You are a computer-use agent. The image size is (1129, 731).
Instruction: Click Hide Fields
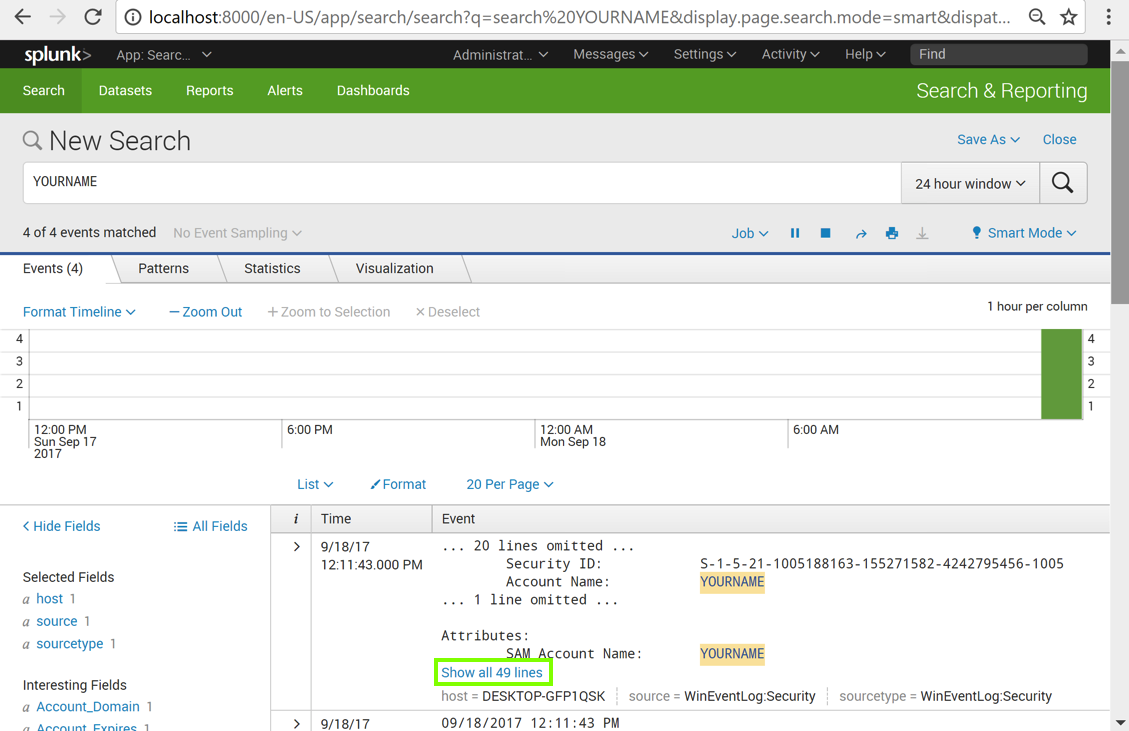(61, 526)
